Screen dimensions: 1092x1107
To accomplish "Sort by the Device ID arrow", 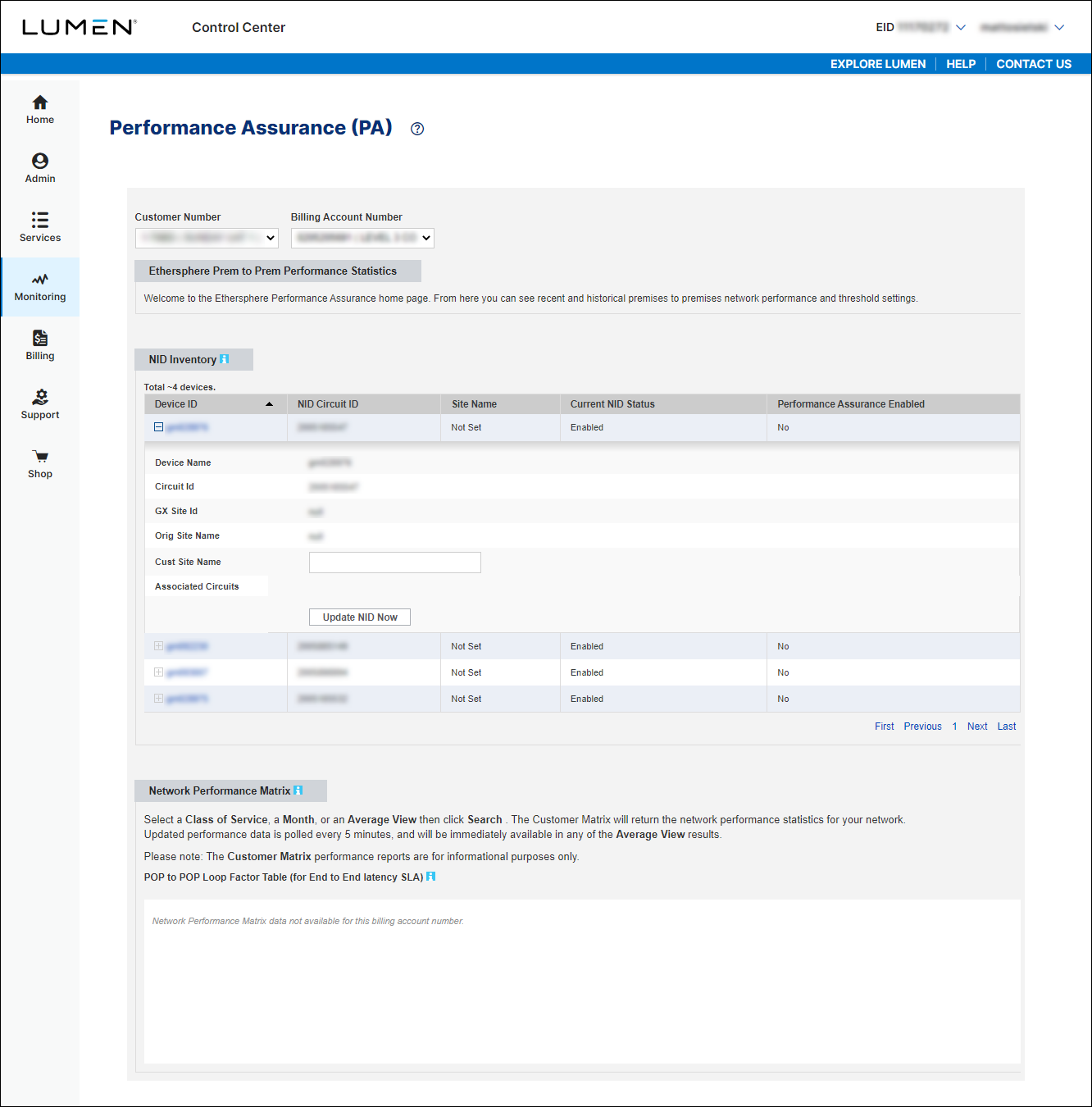I will click(x=269, y=404).
